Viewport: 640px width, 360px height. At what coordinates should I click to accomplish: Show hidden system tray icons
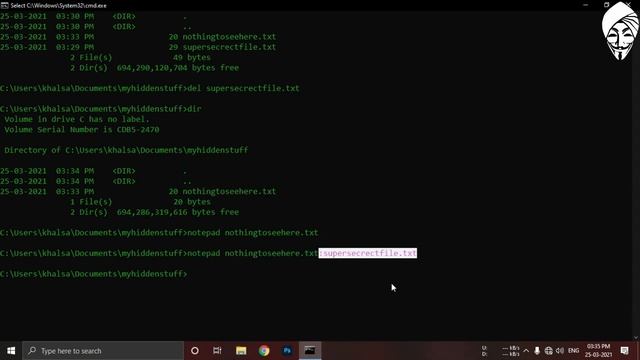tap(526, 351)
